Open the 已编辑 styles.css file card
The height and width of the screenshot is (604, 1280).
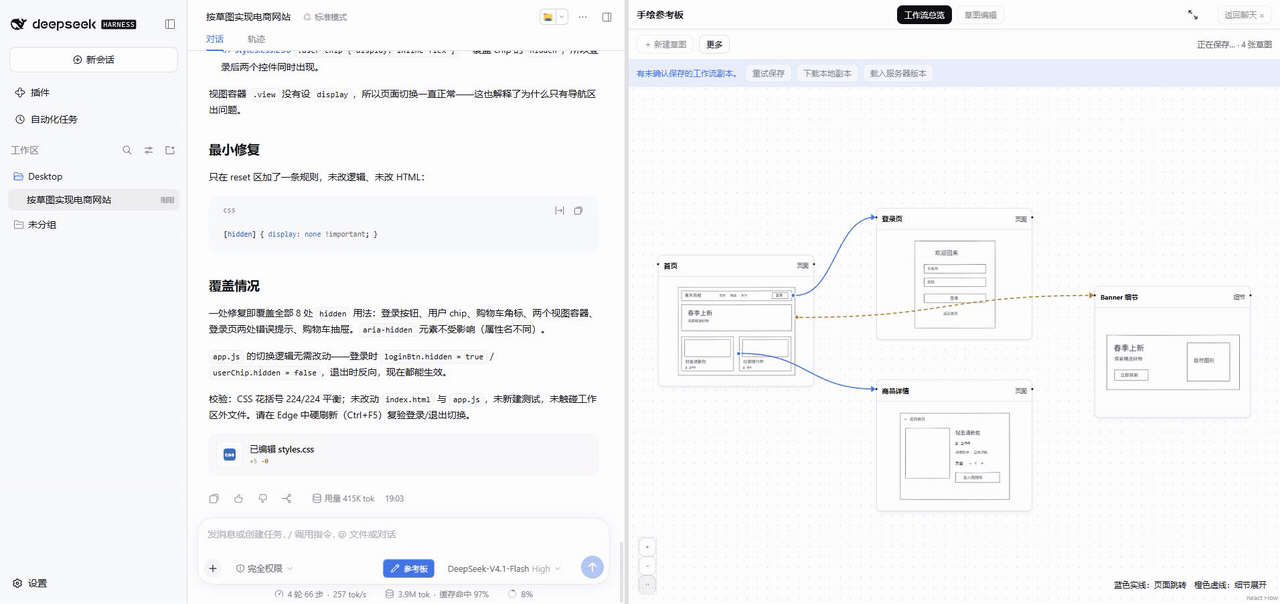(403, 454)
